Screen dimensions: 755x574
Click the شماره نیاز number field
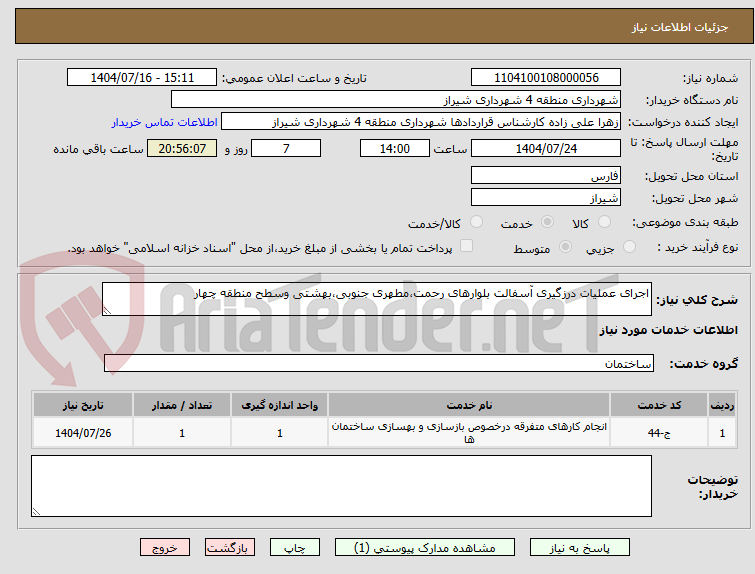(x=546, y=78)
